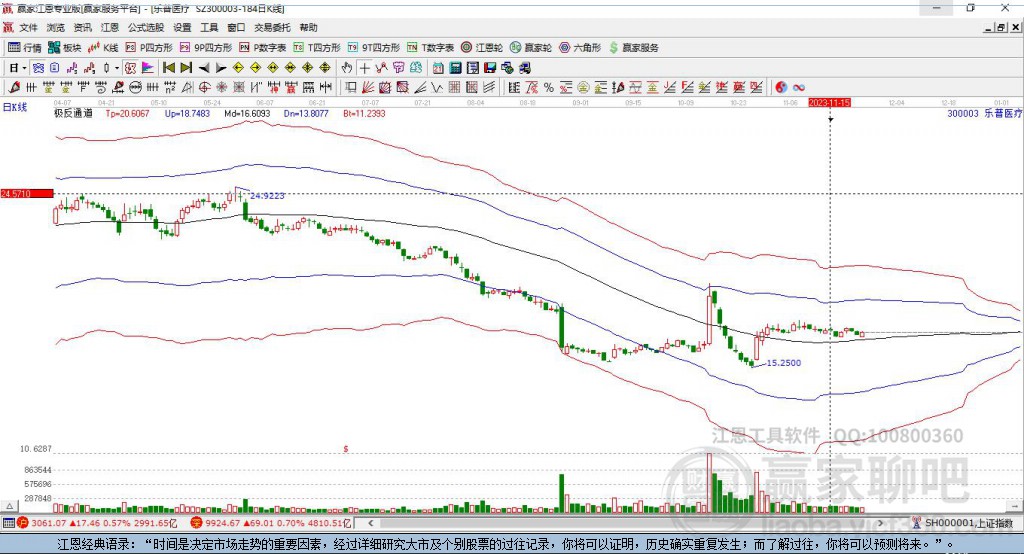Image resolution: width=1024 pixels, height=554 pixels.
Task: Step chart left with black arrow
Action: click(204, 68)
